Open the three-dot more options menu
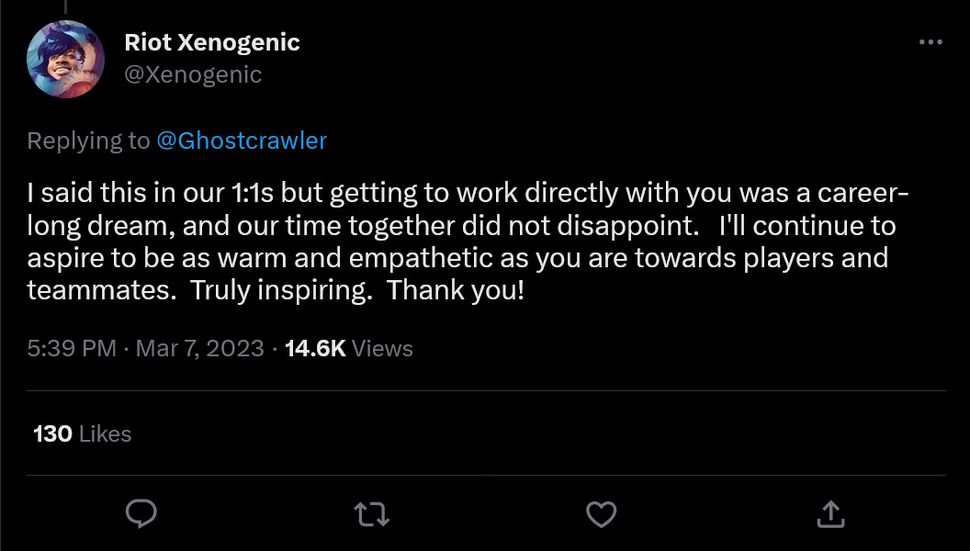Viewport: 970px width, 551px height. tap(930, 42)
